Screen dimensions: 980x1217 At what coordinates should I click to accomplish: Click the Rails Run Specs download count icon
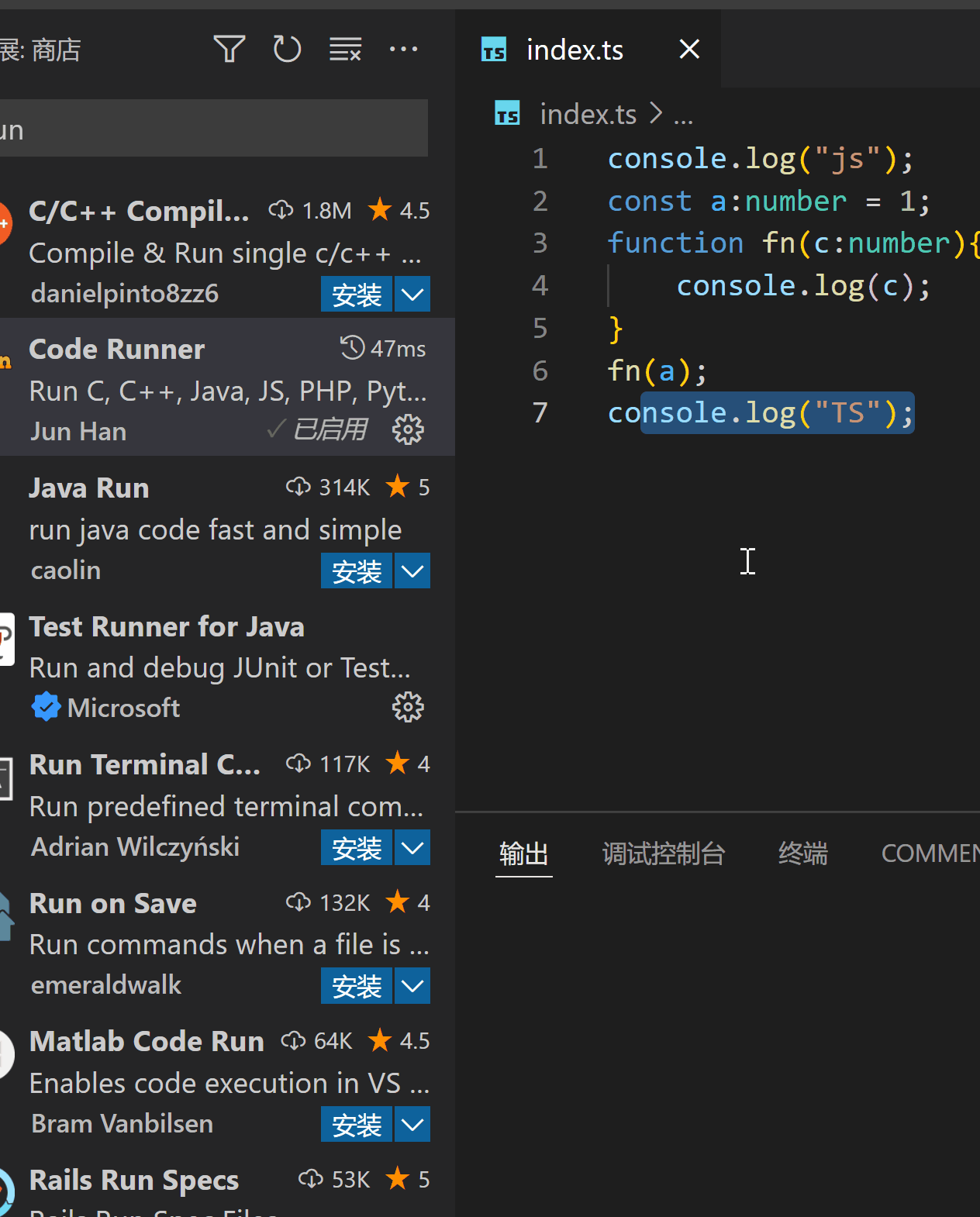click(x=311, y=1178)
